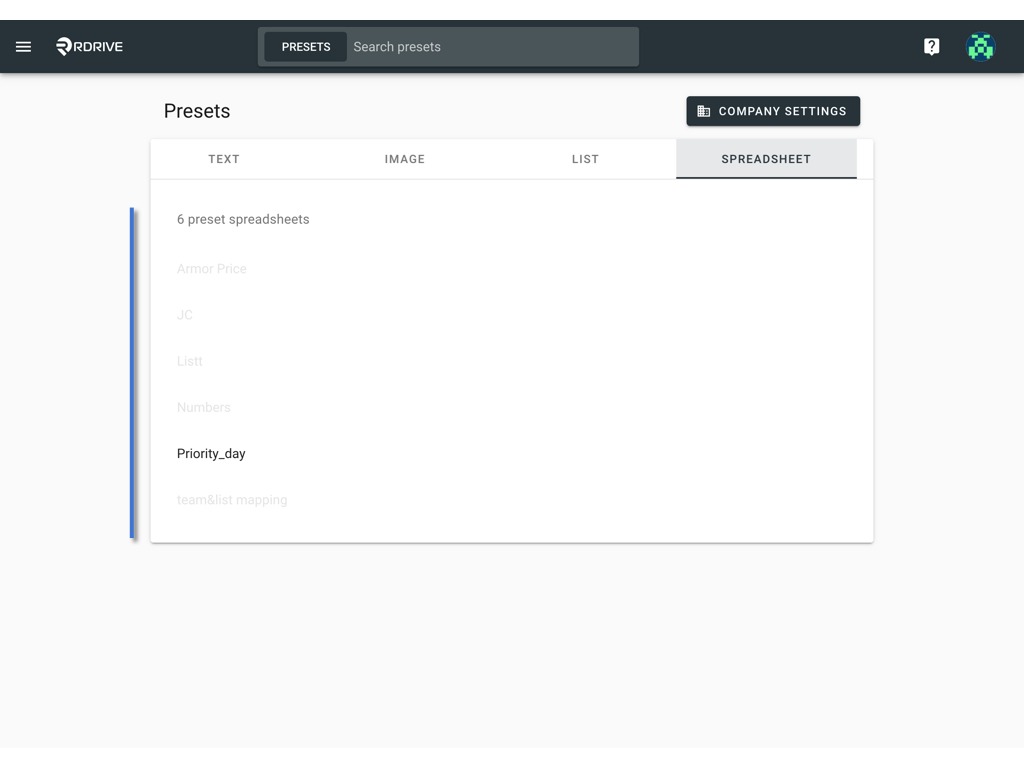Focus the Search presets field
The height and width of the screenshot is (768, 1024).
coord(492,47)
